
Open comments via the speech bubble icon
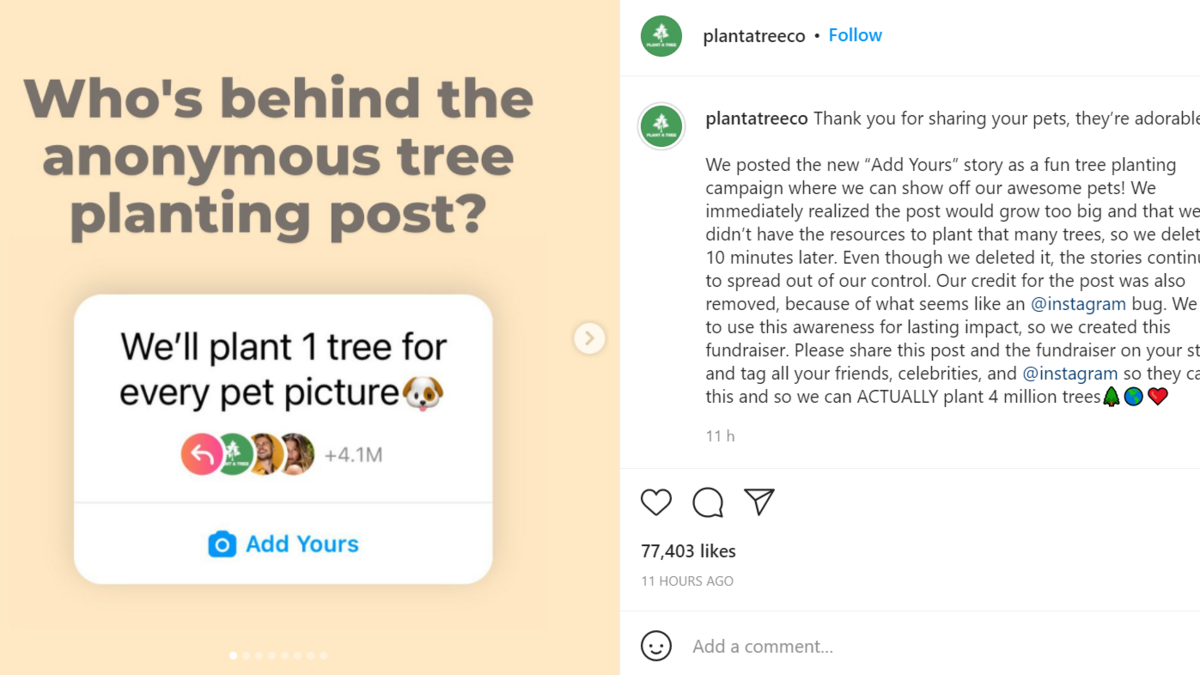point(708,502)
